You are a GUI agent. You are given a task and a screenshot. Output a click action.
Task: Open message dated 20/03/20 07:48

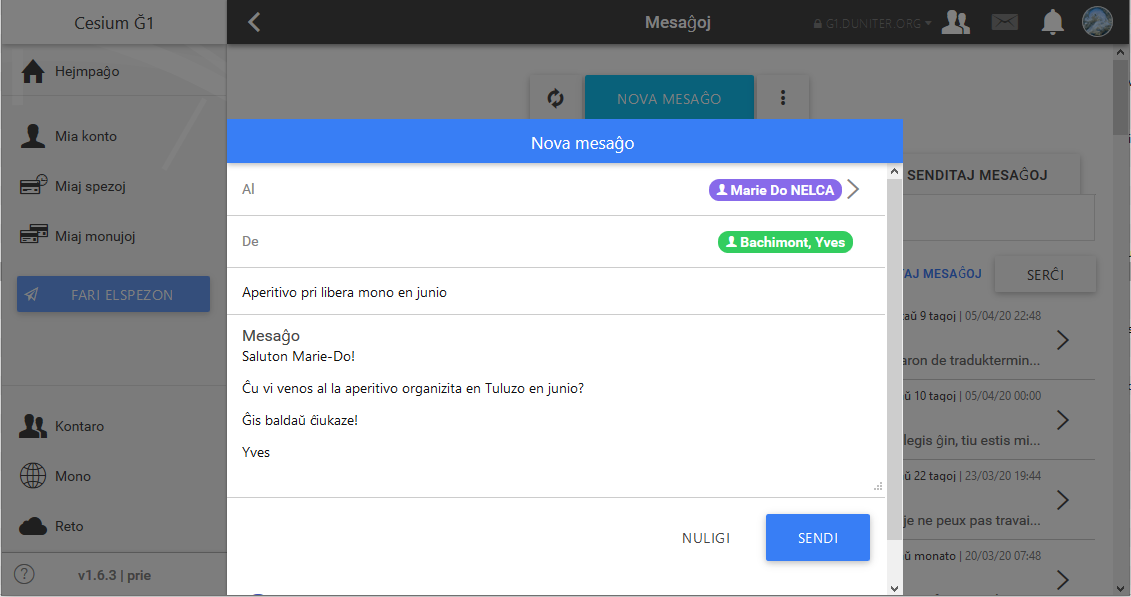point(998,569)
